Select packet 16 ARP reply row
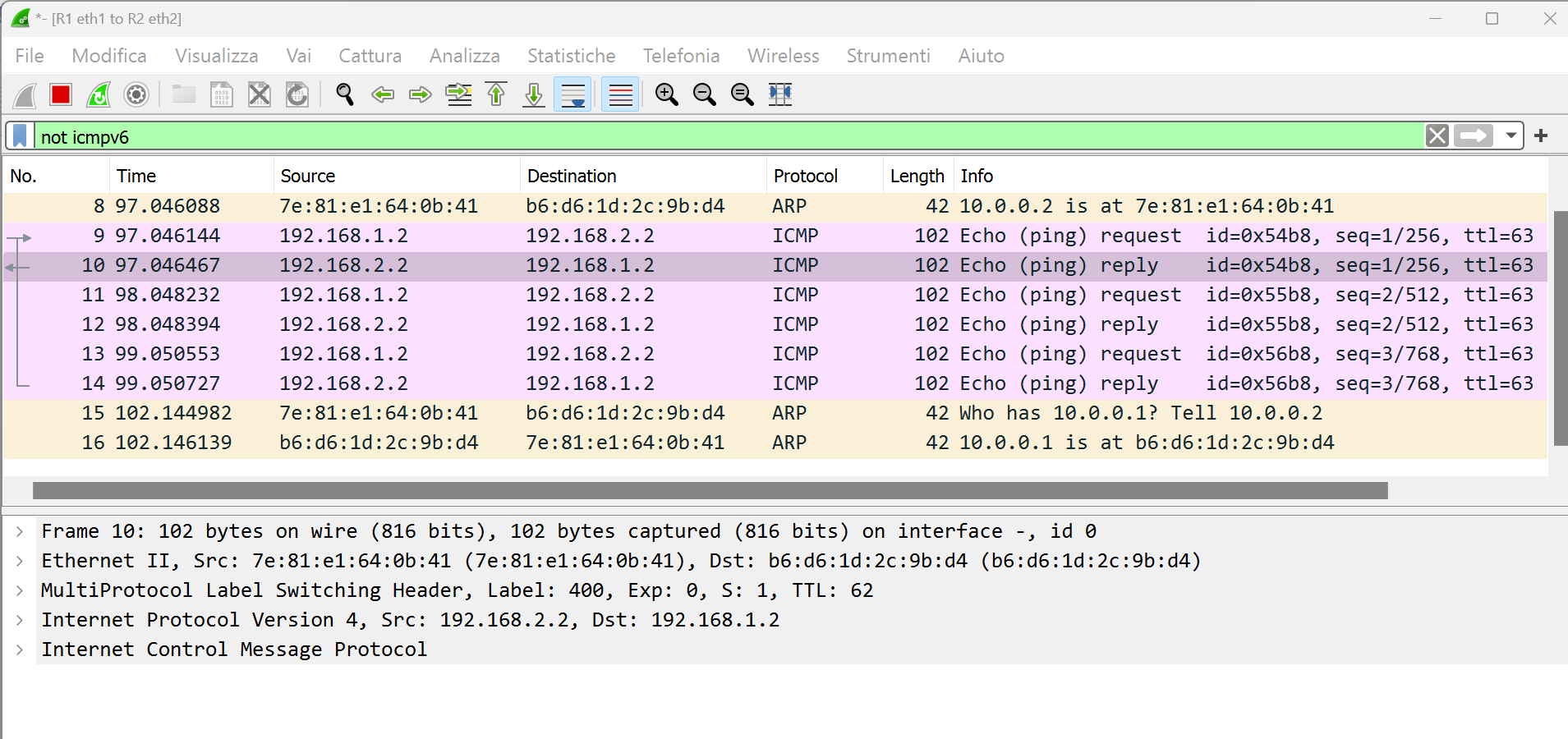 pos(775,443)
